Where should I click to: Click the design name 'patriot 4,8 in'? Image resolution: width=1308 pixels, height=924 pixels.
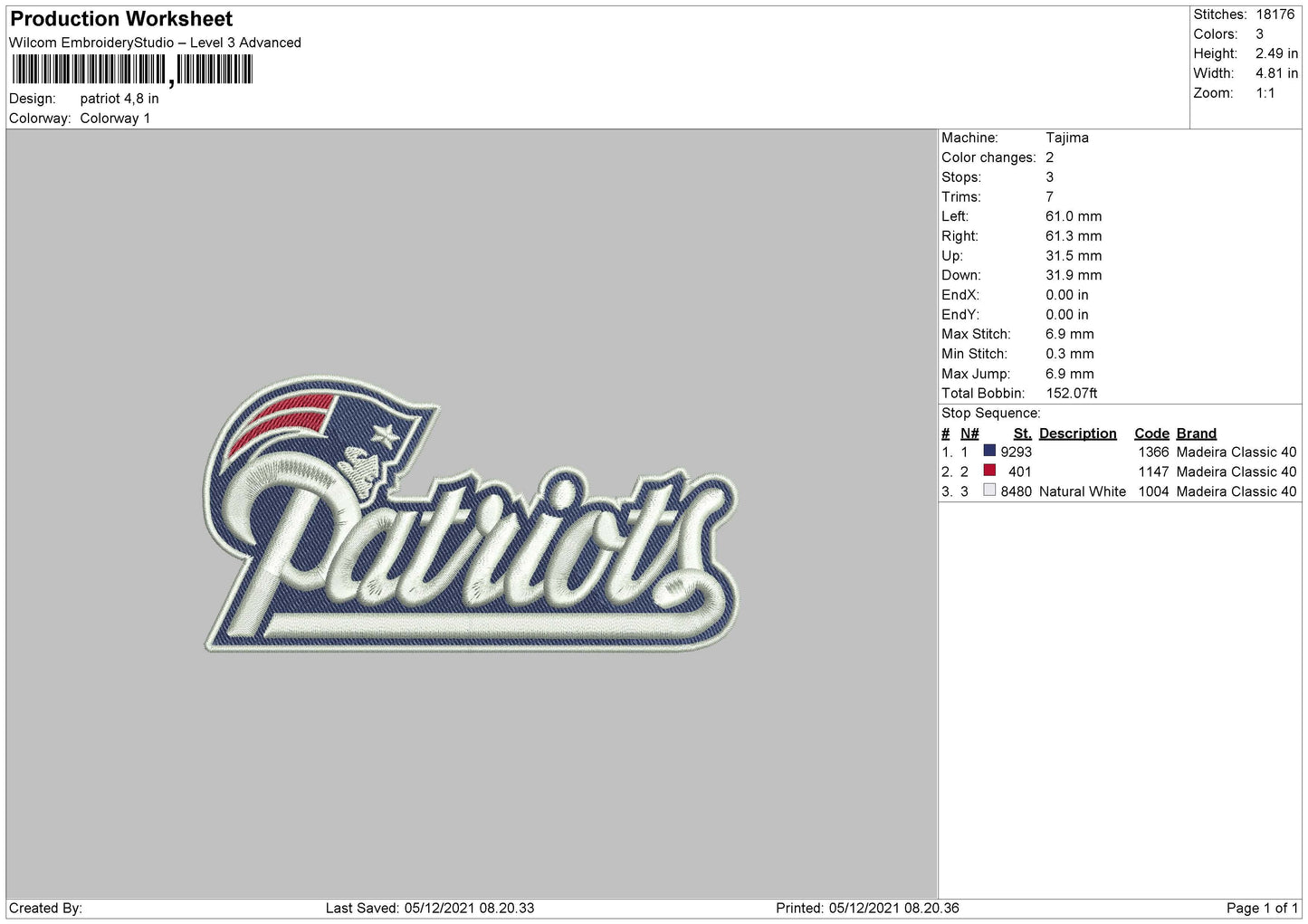[119, 99]
